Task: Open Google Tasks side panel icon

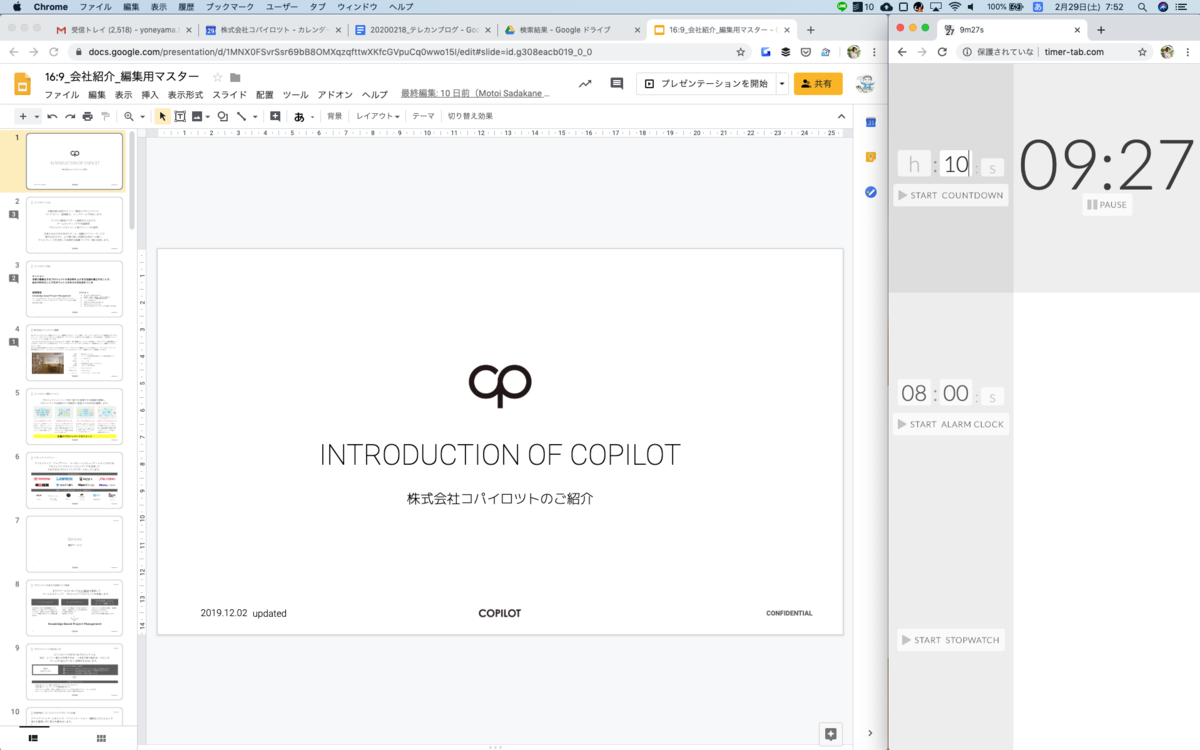Action: (x=871, y=192)
